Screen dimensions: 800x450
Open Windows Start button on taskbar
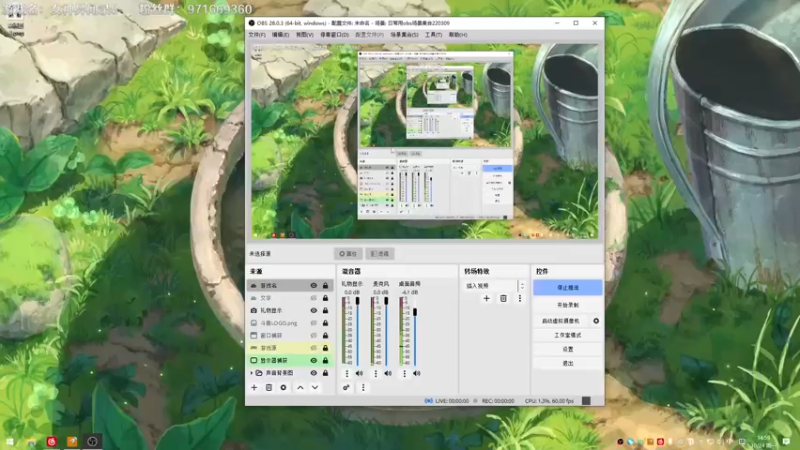10,441
